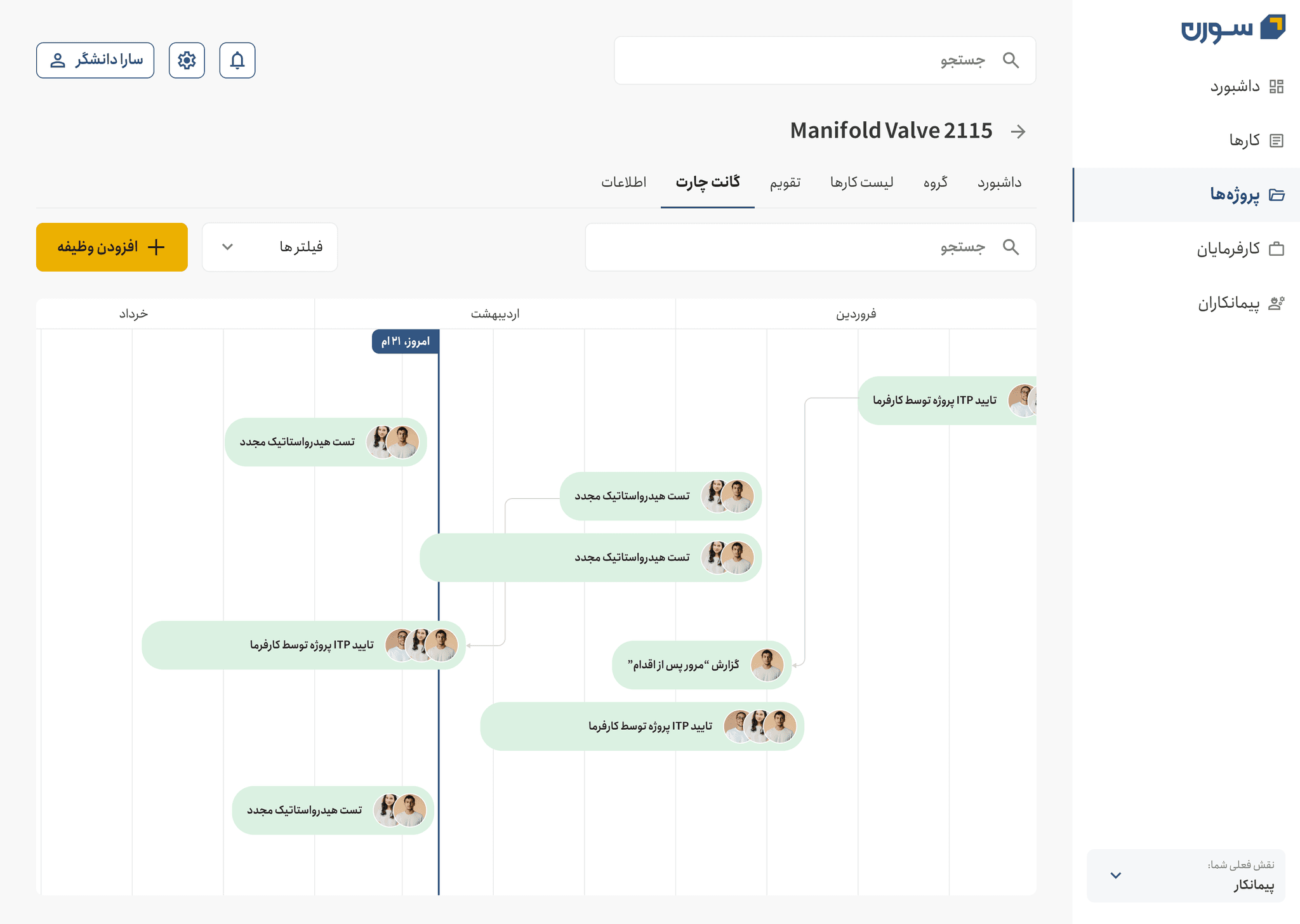The image size is (1300, 924).
Task: Click the افزودن وظیفه button
Action: pos(112,247)
